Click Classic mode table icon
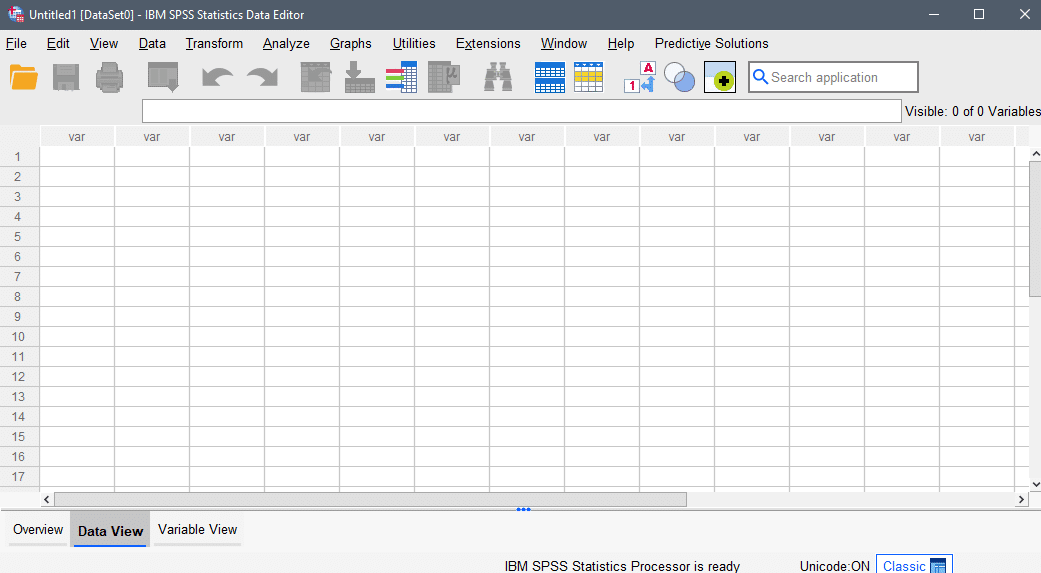The height and width of the screenshot is (573, 1041). tap(938, 566)
